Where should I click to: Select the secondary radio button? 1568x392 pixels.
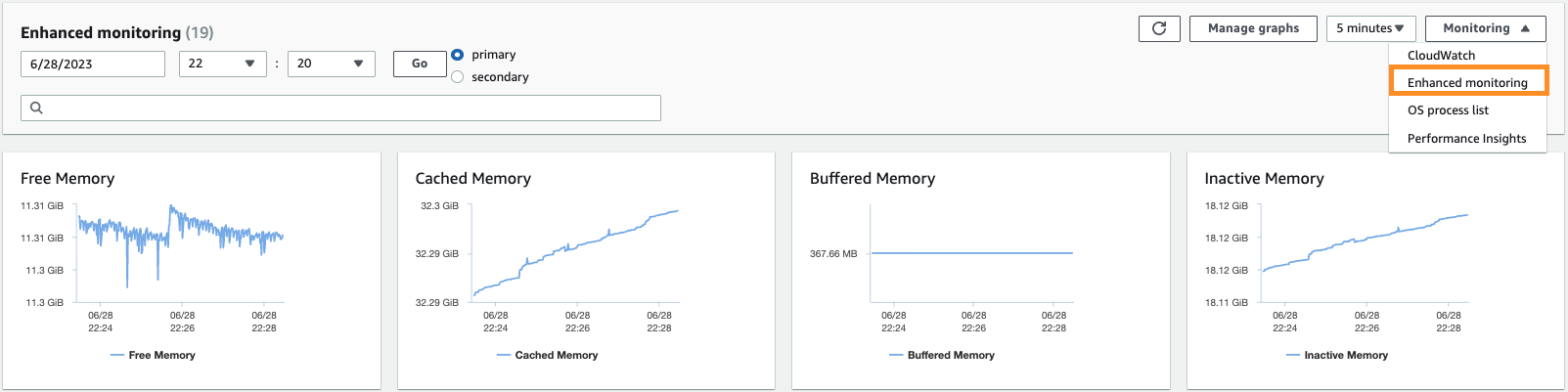457,77
